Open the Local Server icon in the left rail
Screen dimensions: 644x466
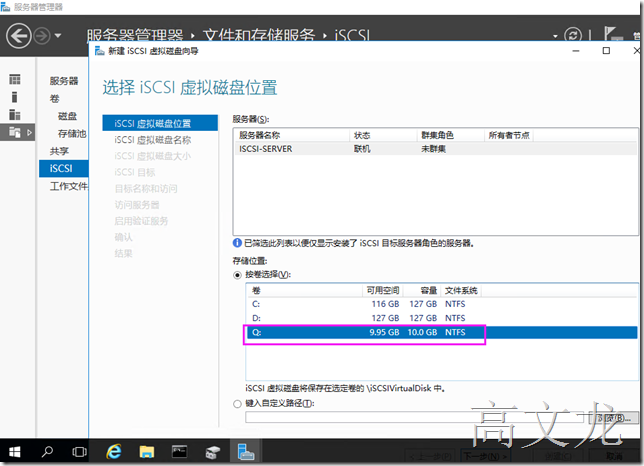click(x=14, y=97)
